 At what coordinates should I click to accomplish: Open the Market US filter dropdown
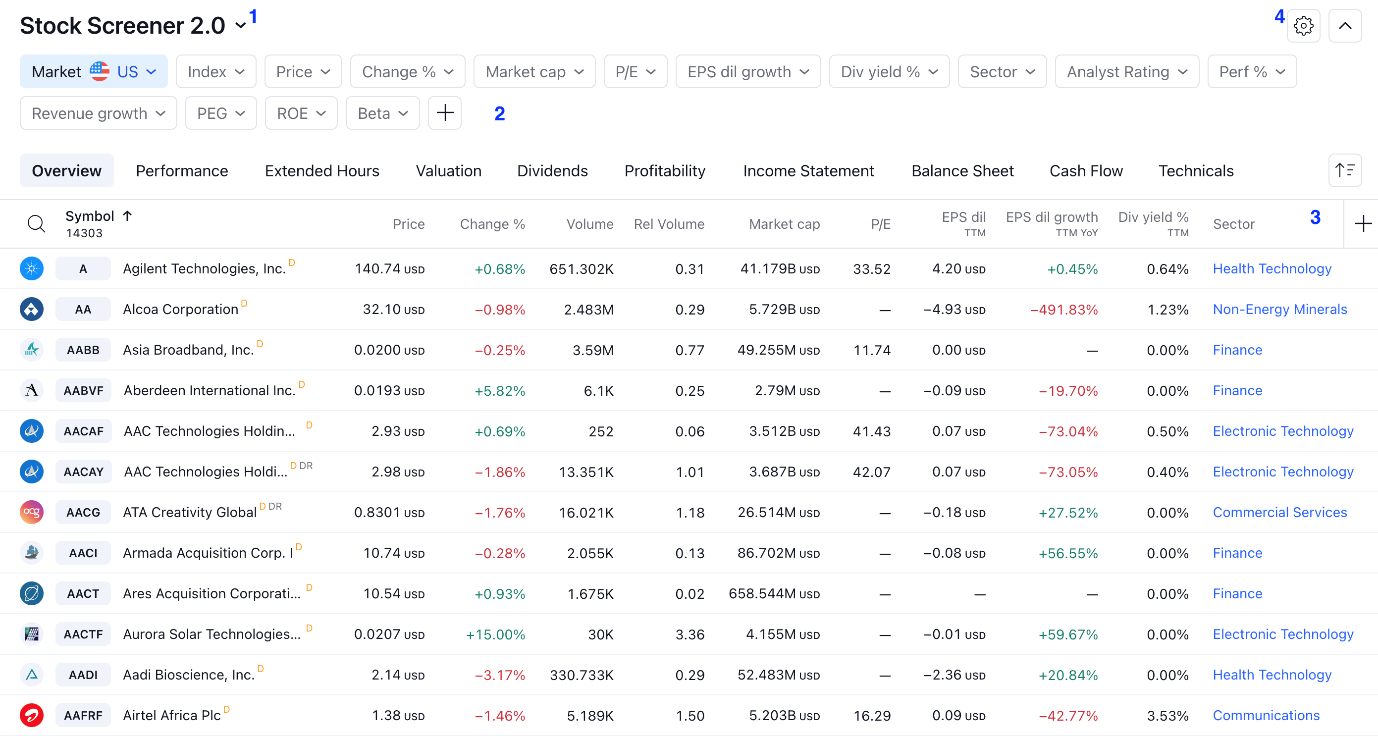94,71
